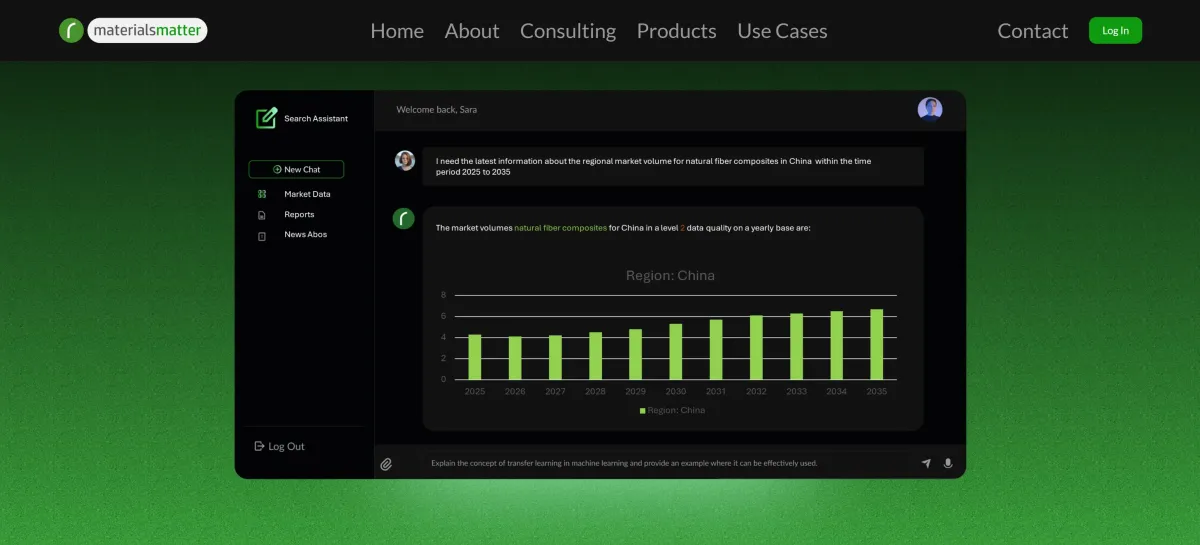The image size is (1200, 545).
Task: Click the Reports document icon
Action: coord(262,215)
